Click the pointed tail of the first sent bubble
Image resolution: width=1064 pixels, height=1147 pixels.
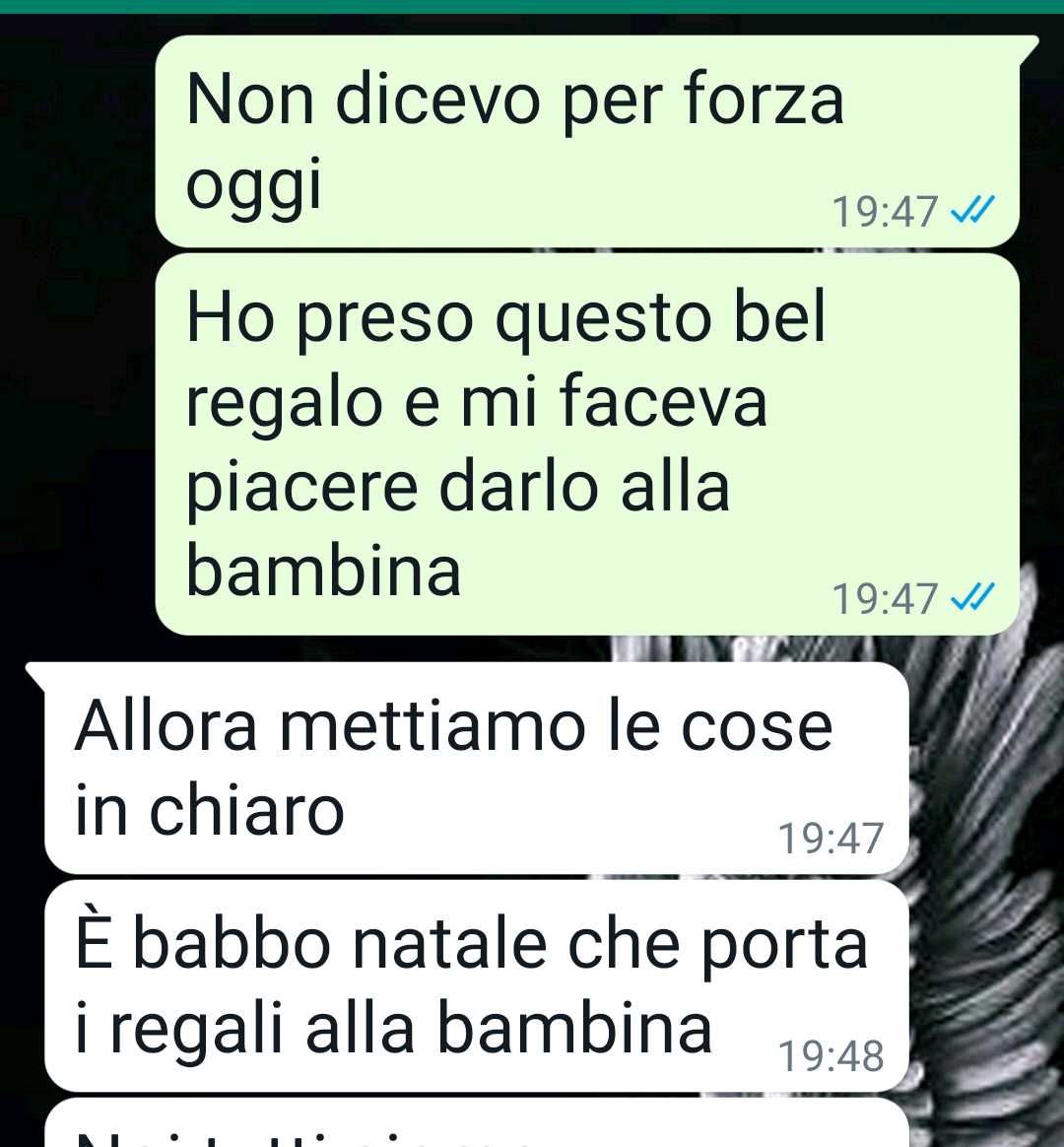pyautogui.click(x=1028, y=47)
